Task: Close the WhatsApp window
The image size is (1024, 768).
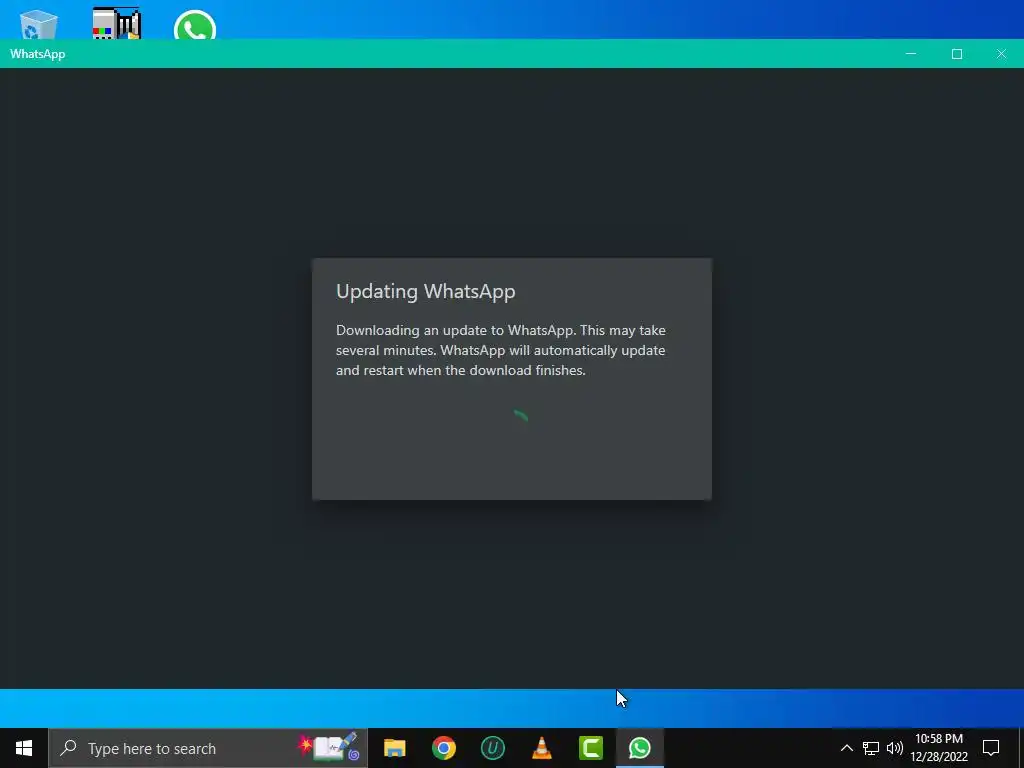Action: (x=1001, y=54)
